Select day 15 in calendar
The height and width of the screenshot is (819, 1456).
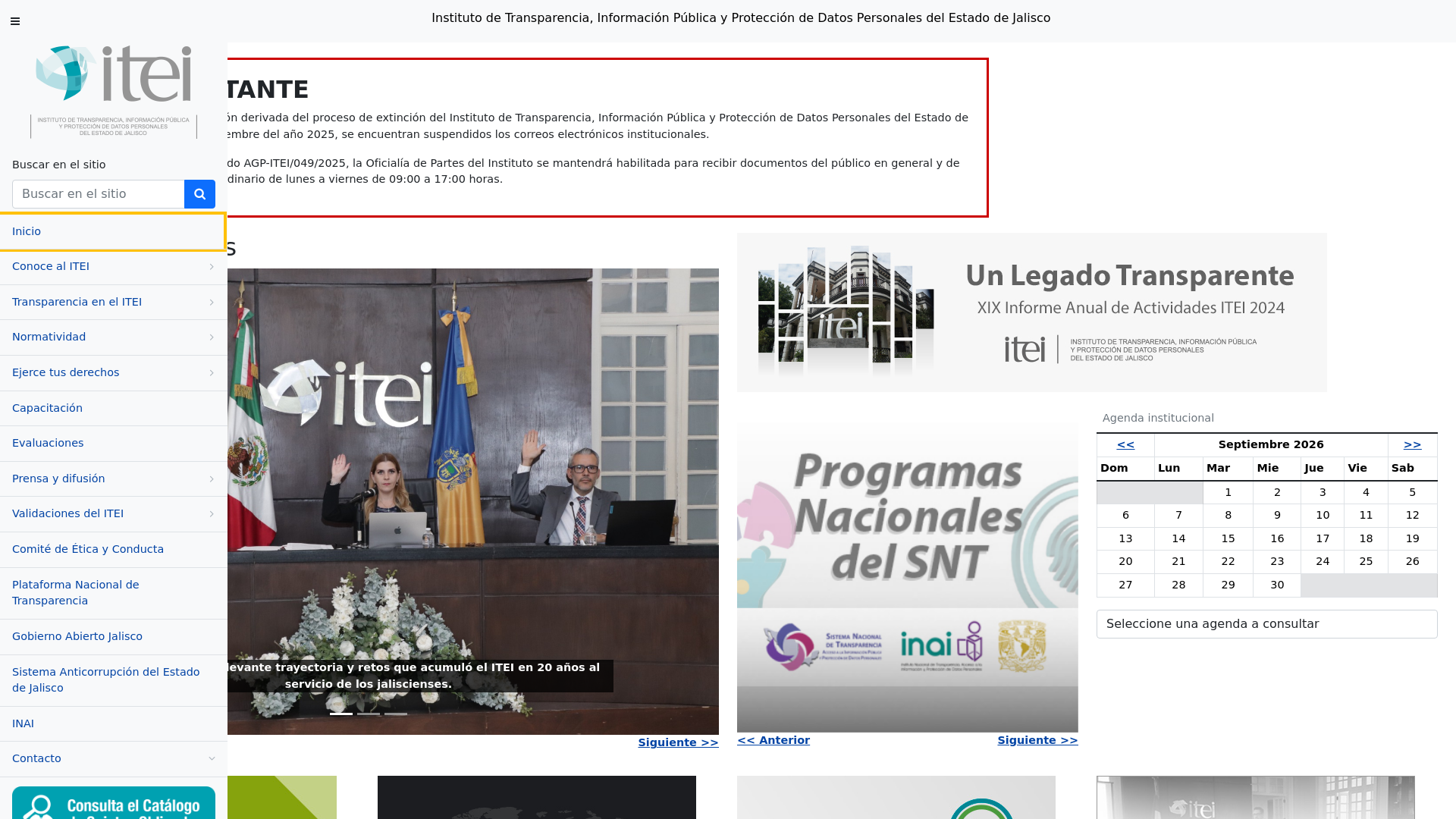(1228, 539)
